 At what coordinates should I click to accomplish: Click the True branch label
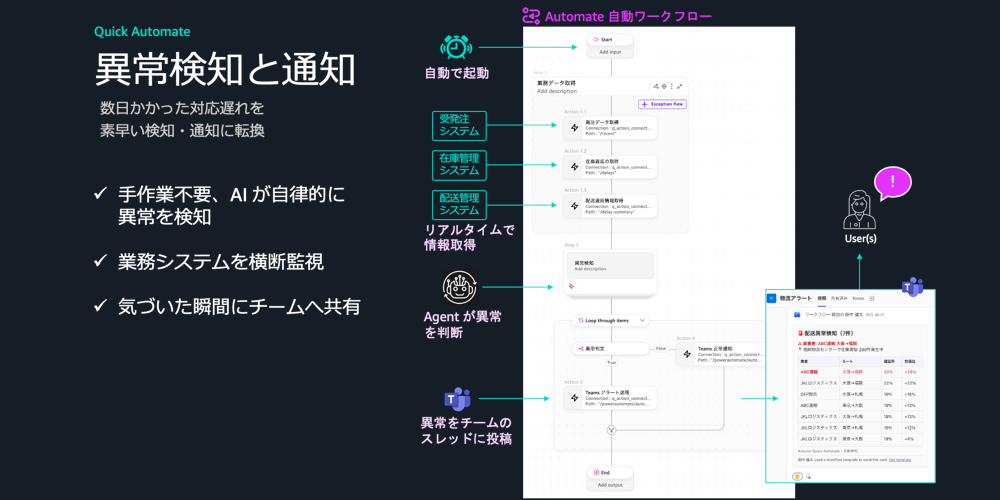click(610, 362)
